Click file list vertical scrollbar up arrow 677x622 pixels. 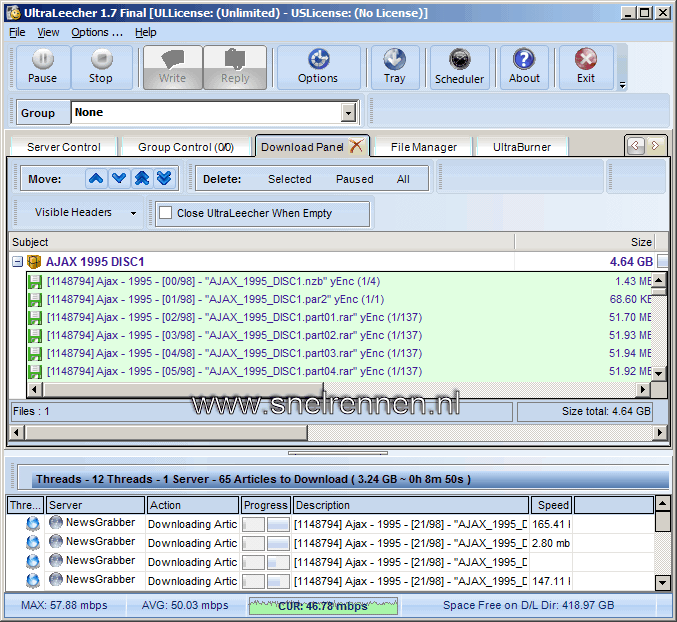coord(658,281)
